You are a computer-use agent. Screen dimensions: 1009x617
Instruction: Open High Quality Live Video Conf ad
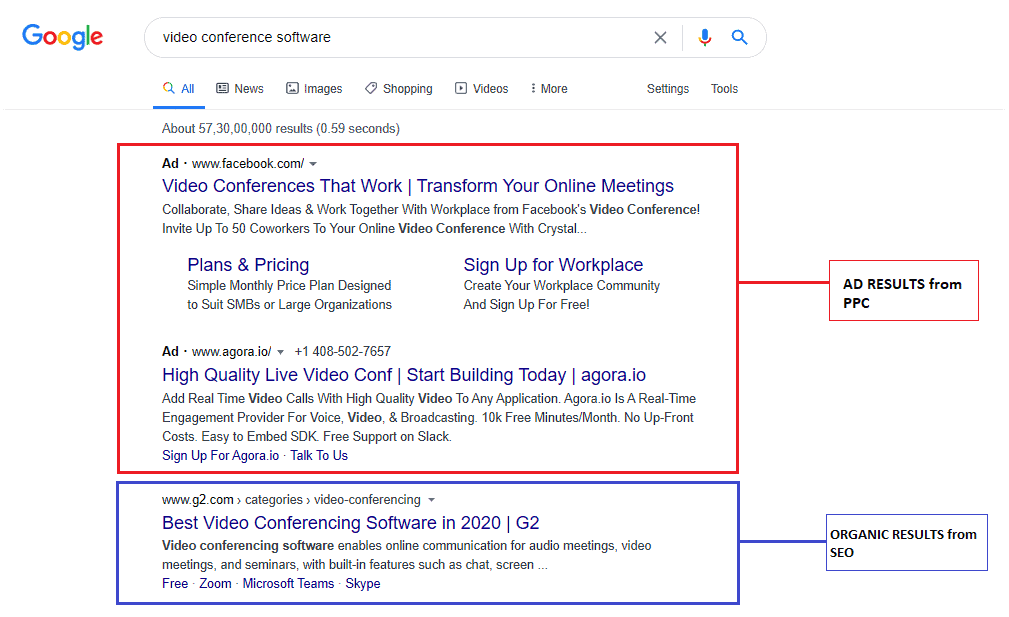coord(404,374)
